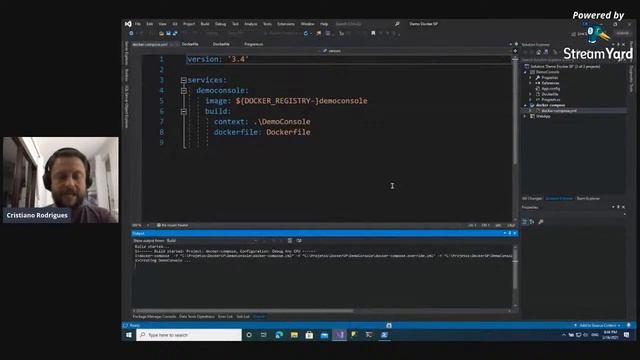640x360 pixels.
Task: Open the Tools menu
Action: pyautogui.click(x=267, y=24)
